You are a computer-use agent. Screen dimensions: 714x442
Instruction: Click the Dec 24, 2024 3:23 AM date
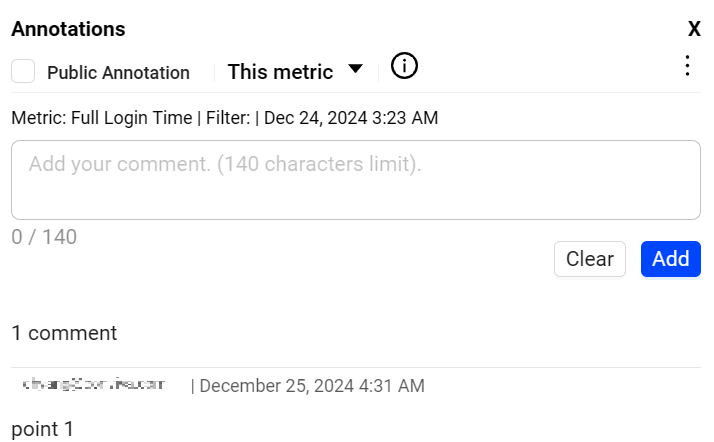click(x=351, y=118)
